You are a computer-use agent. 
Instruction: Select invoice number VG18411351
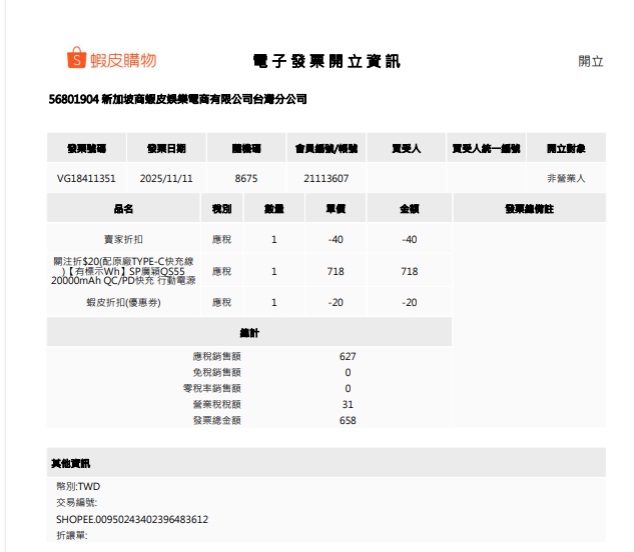87,178
